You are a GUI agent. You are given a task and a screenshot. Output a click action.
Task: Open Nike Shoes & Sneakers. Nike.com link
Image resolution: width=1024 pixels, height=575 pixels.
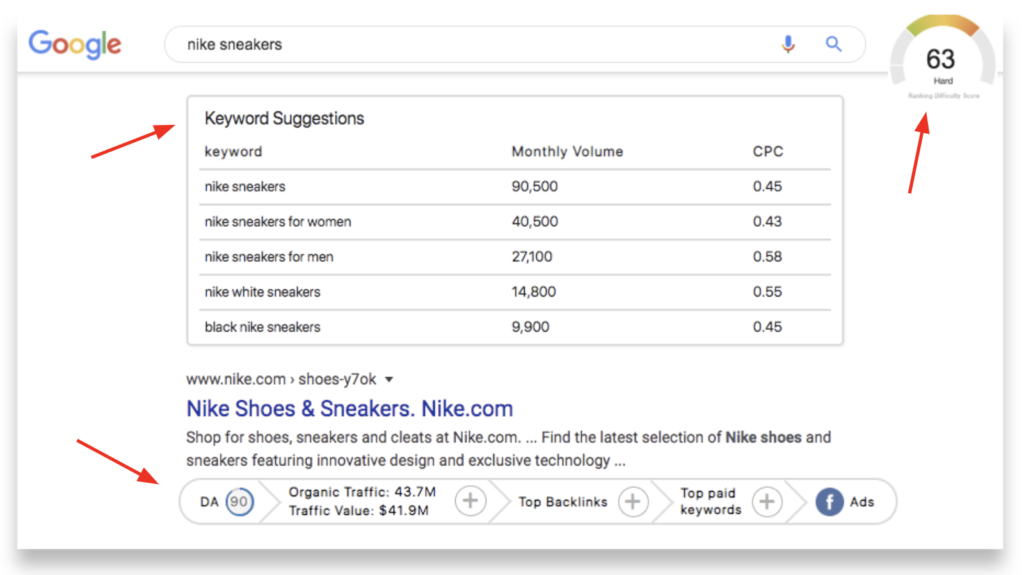[349, 408]
